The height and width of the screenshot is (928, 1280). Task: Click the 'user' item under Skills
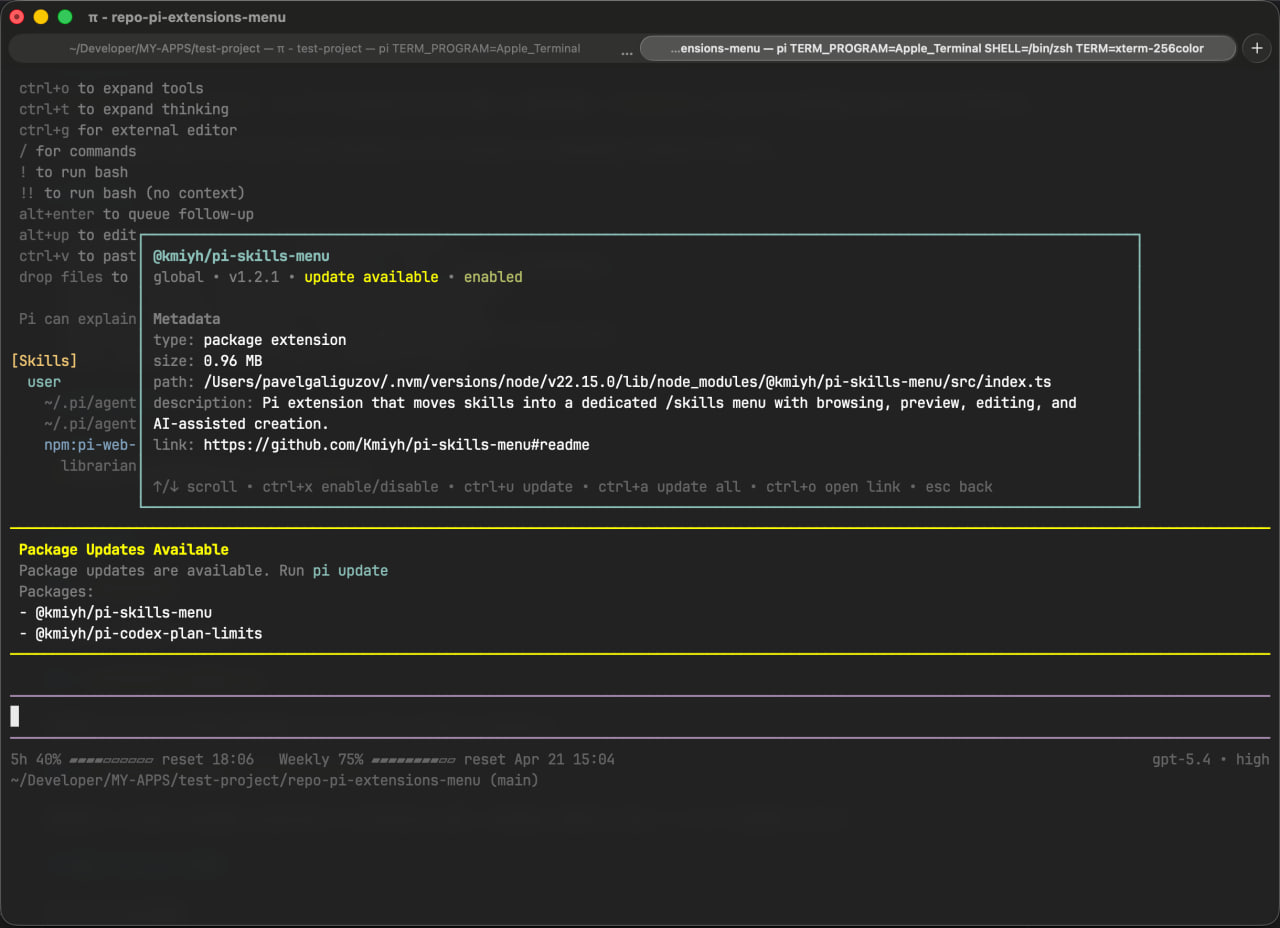pyautogui.click(x=44, y=382)
